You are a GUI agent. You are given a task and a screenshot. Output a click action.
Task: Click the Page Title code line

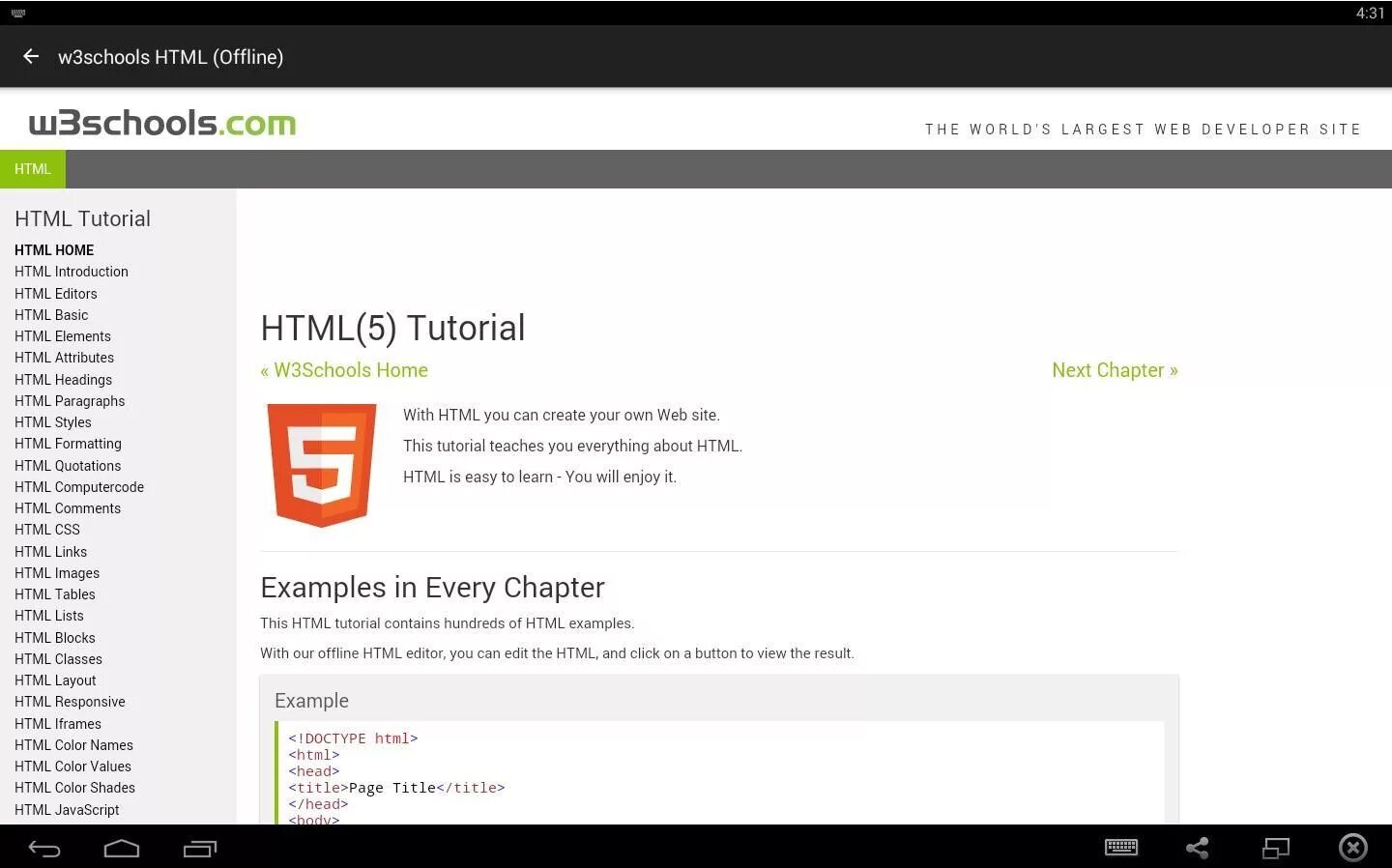[x=396, y=788]
